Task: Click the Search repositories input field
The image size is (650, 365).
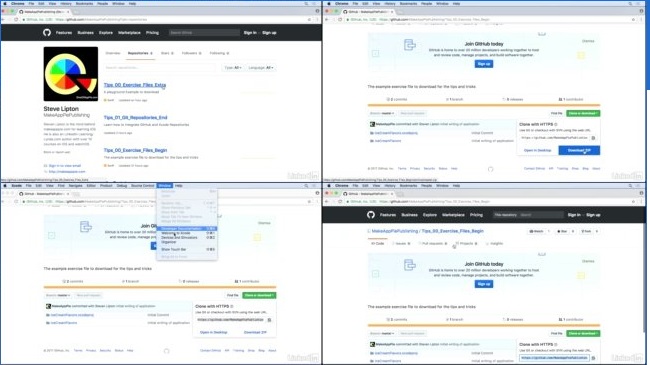Action: coord(160,67)
